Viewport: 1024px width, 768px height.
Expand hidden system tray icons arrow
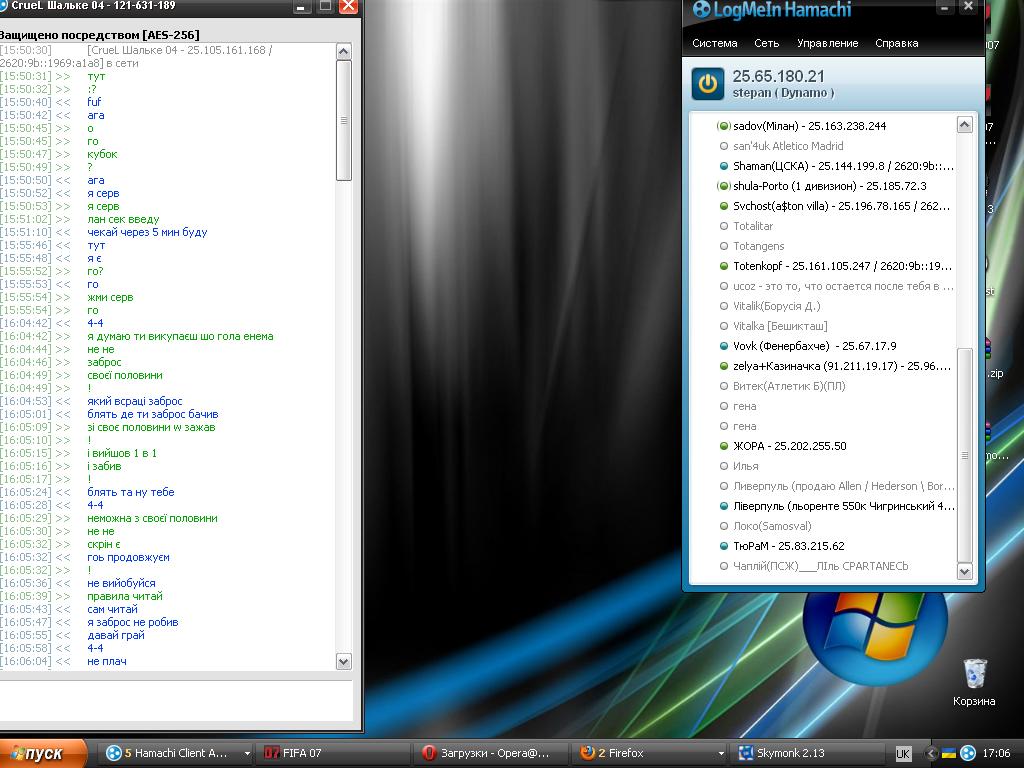(931, 754)
